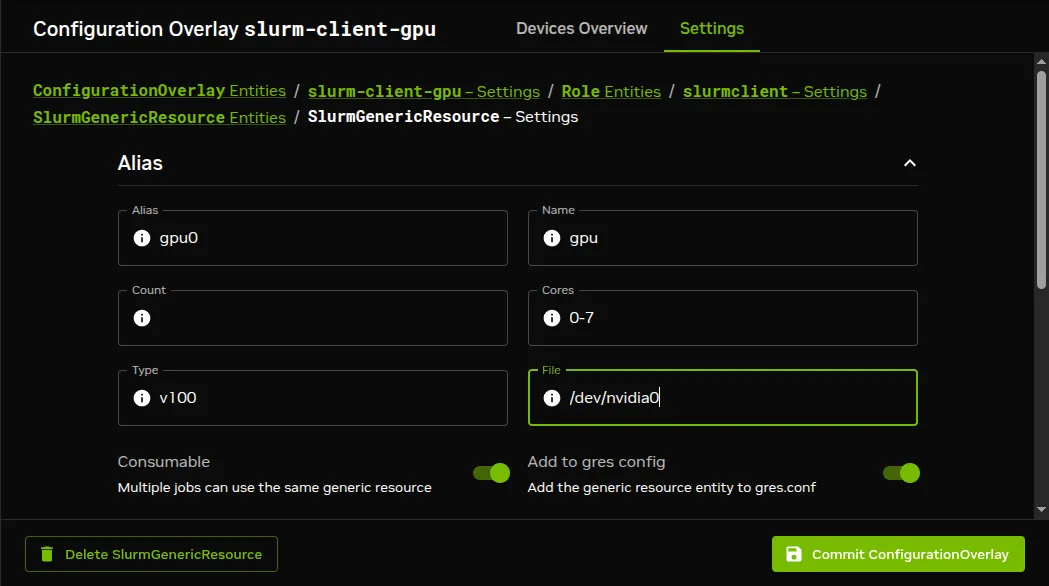Click 'Multiple jobs can use the same generic resource'

(x=274, y=488)
